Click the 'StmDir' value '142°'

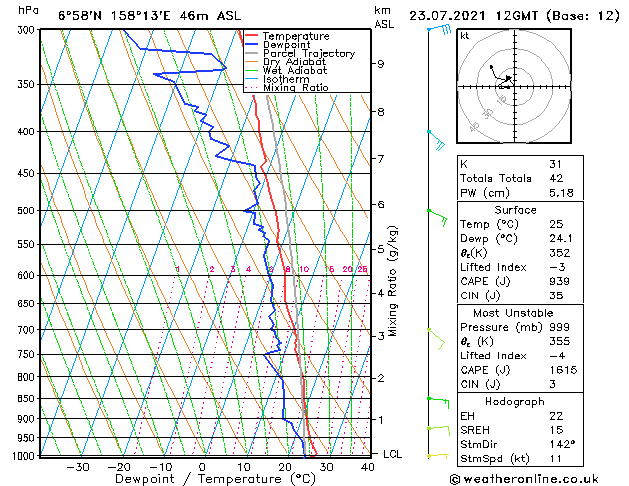tap(562, 444)
